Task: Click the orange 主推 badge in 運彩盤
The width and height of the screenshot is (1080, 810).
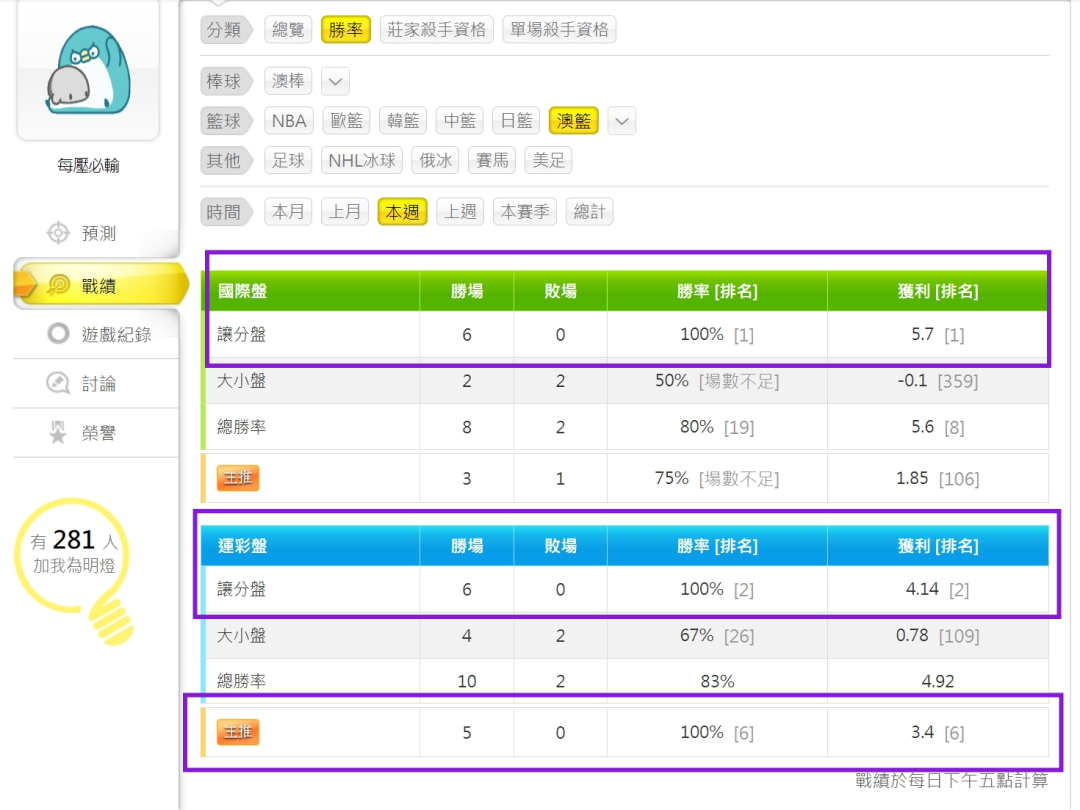Action: point(238,731)
